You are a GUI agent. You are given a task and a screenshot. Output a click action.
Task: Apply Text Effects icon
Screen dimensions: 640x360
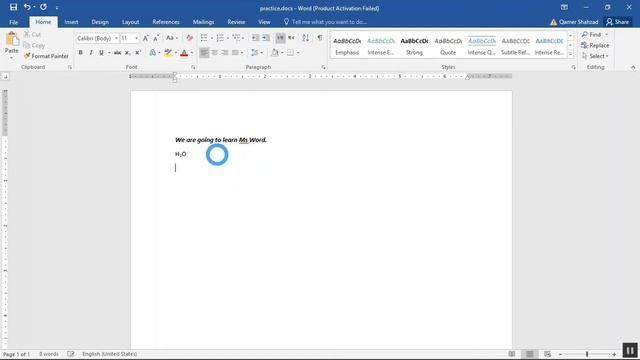(153, 53)
